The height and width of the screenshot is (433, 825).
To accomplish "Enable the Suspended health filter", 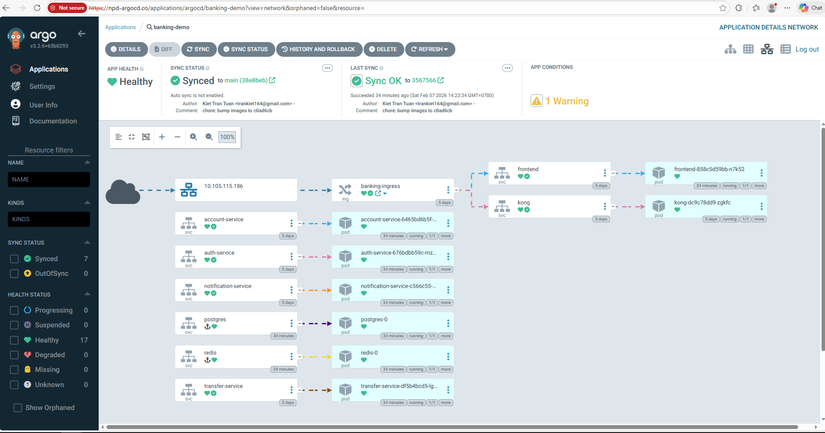I will (x=14, y=325).
